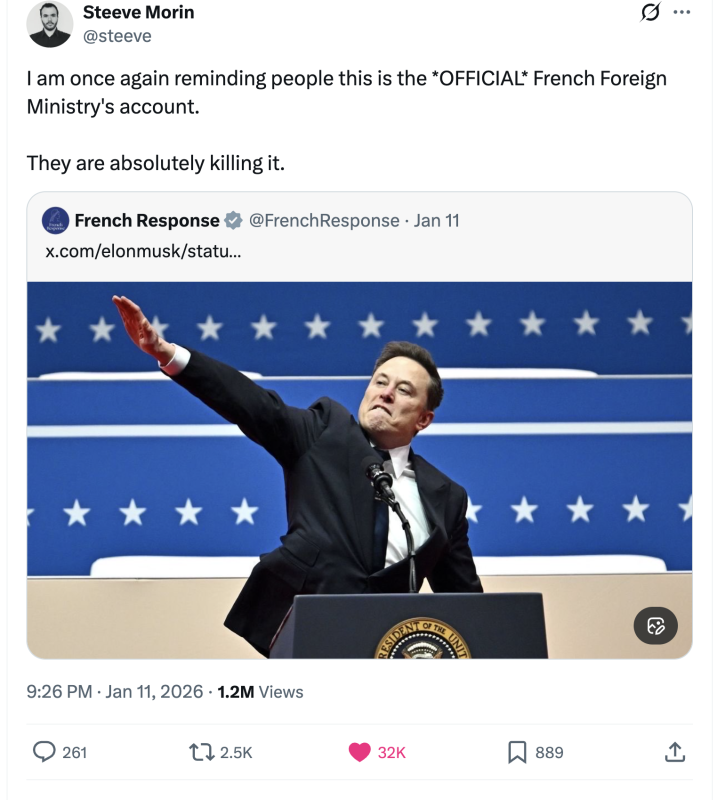Click Steeve Morin's profile avatar
The width and height of the screenshot is (725, 800).
(x=50, y=24)
